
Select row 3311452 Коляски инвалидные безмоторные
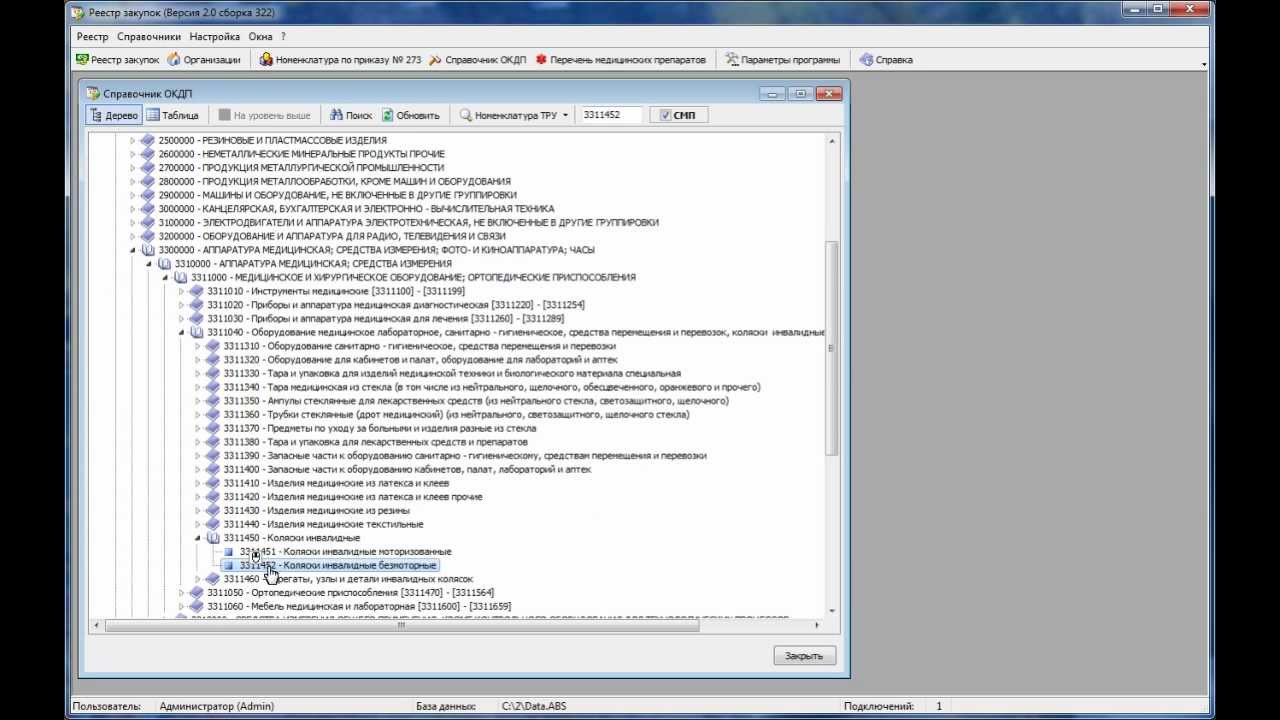[x=338, y=565]
